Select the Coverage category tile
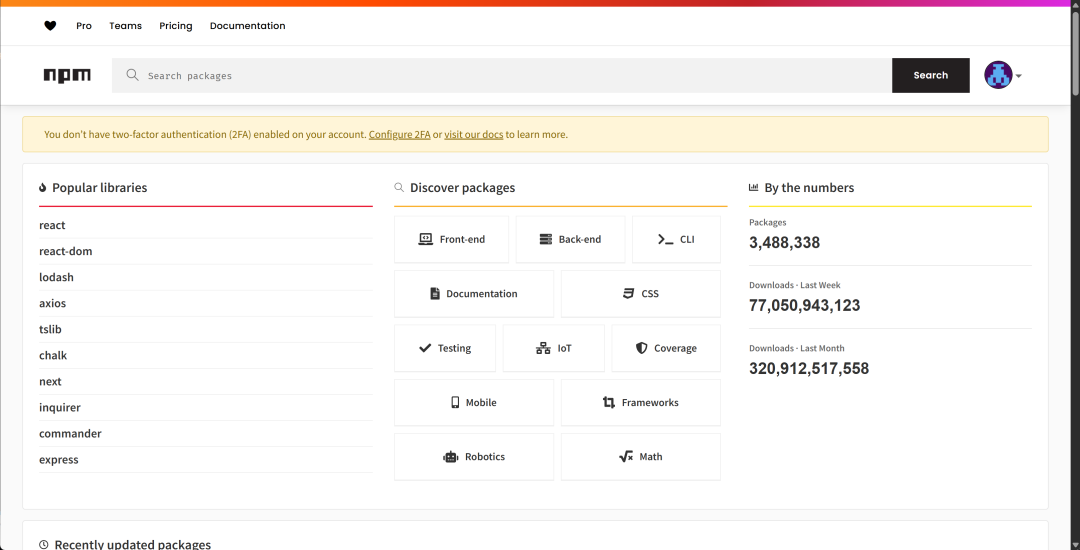 pos(666,348)
